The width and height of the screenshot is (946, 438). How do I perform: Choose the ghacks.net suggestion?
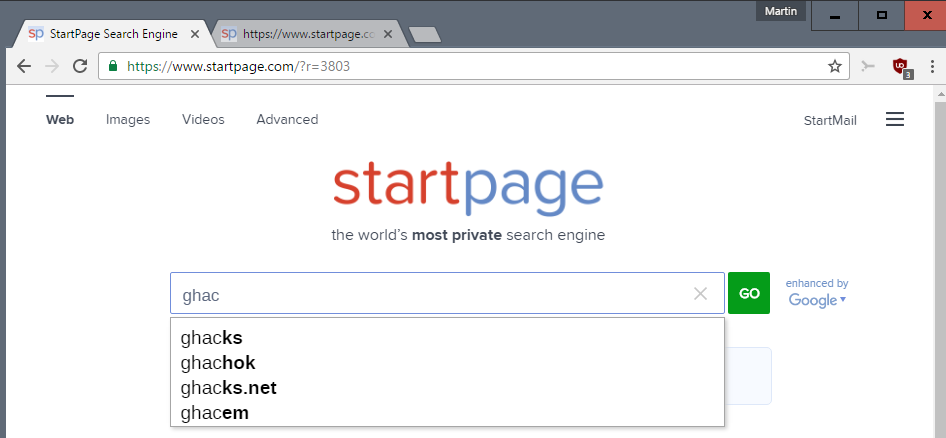(447, 388)
